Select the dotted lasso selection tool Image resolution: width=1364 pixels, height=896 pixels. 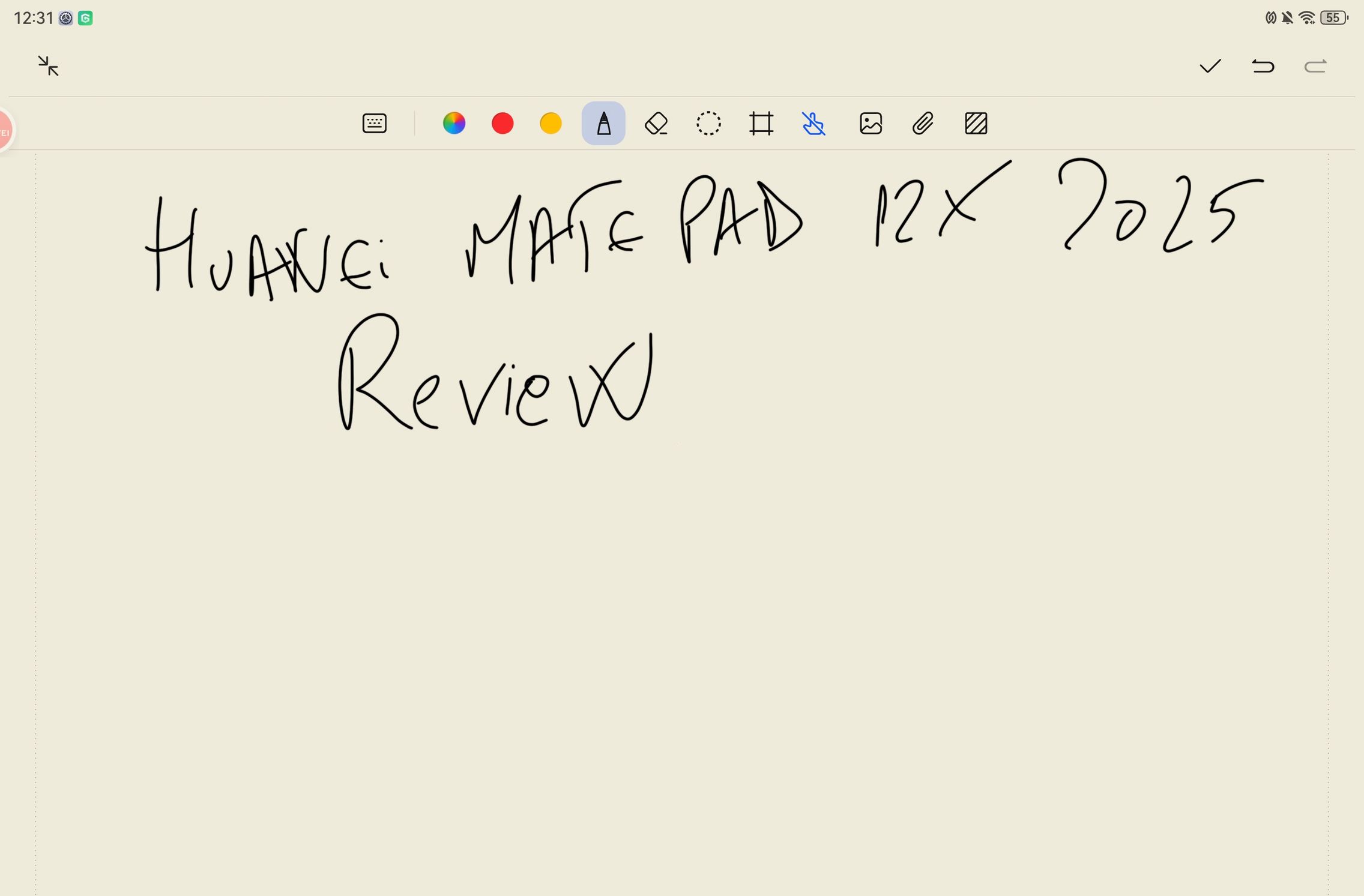[x=708, y=124]
